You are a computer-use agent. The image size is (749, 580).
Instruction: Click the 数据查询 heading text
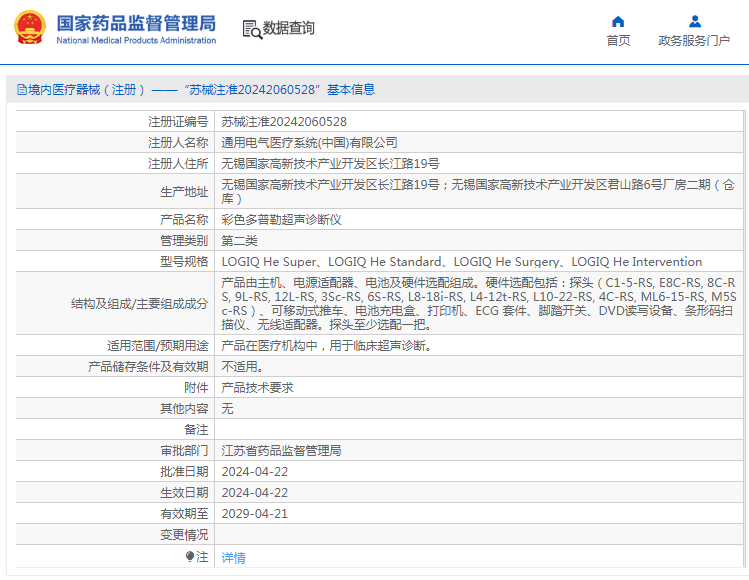point(289,28)
